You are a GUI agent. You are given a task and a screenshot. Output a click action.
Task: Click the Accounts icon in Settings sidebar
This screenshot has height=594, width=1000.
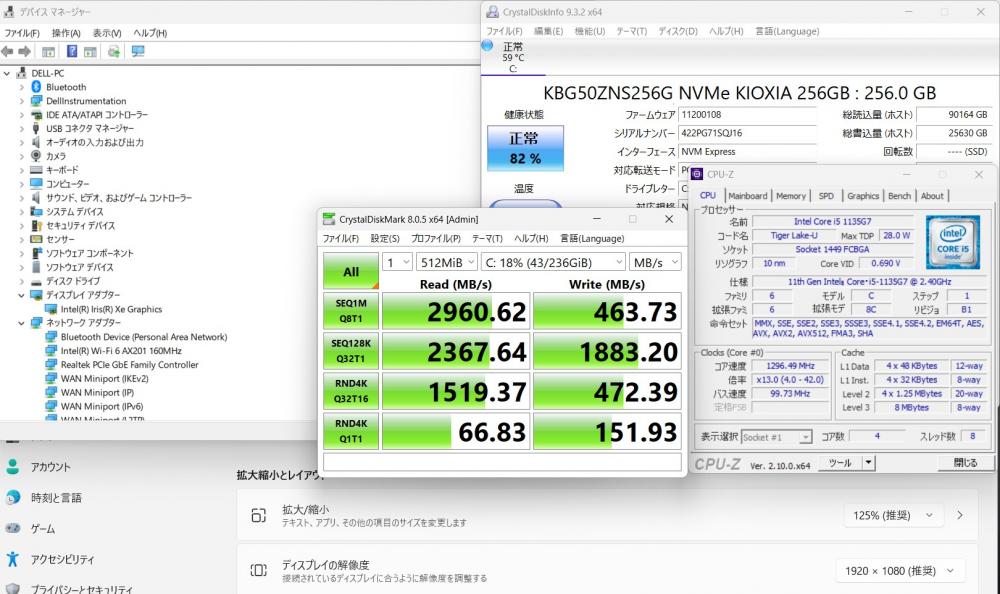pyautogui.click(x=13, y=467)
